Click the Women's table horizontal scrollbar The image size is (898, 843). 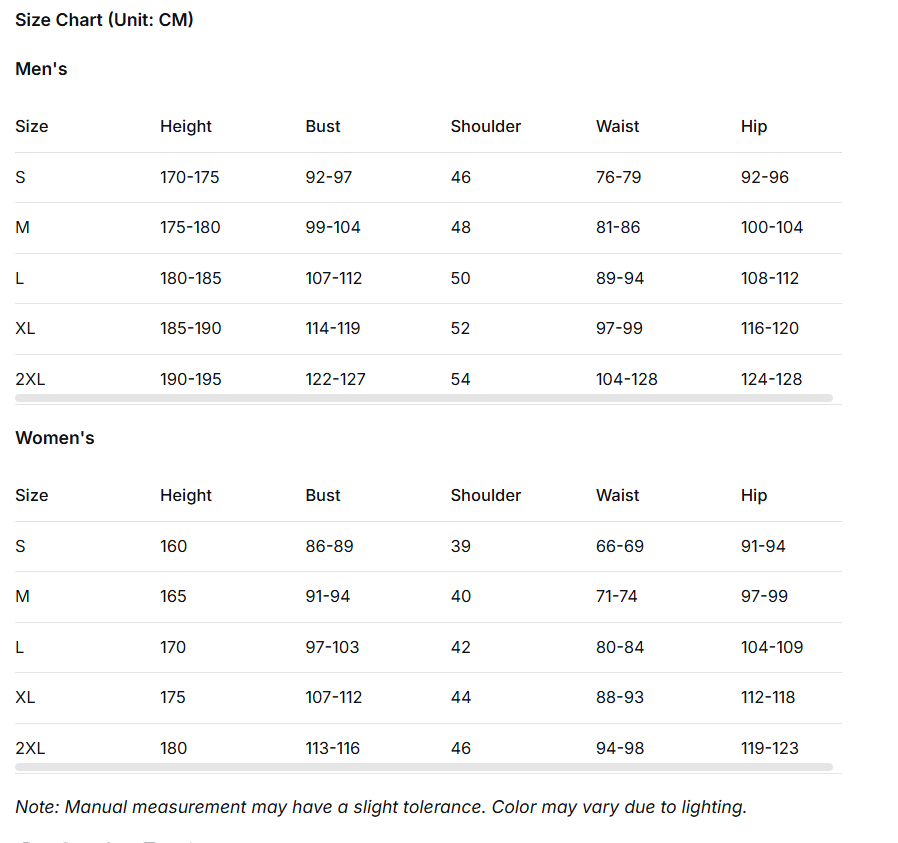click(x=423, y=767)
